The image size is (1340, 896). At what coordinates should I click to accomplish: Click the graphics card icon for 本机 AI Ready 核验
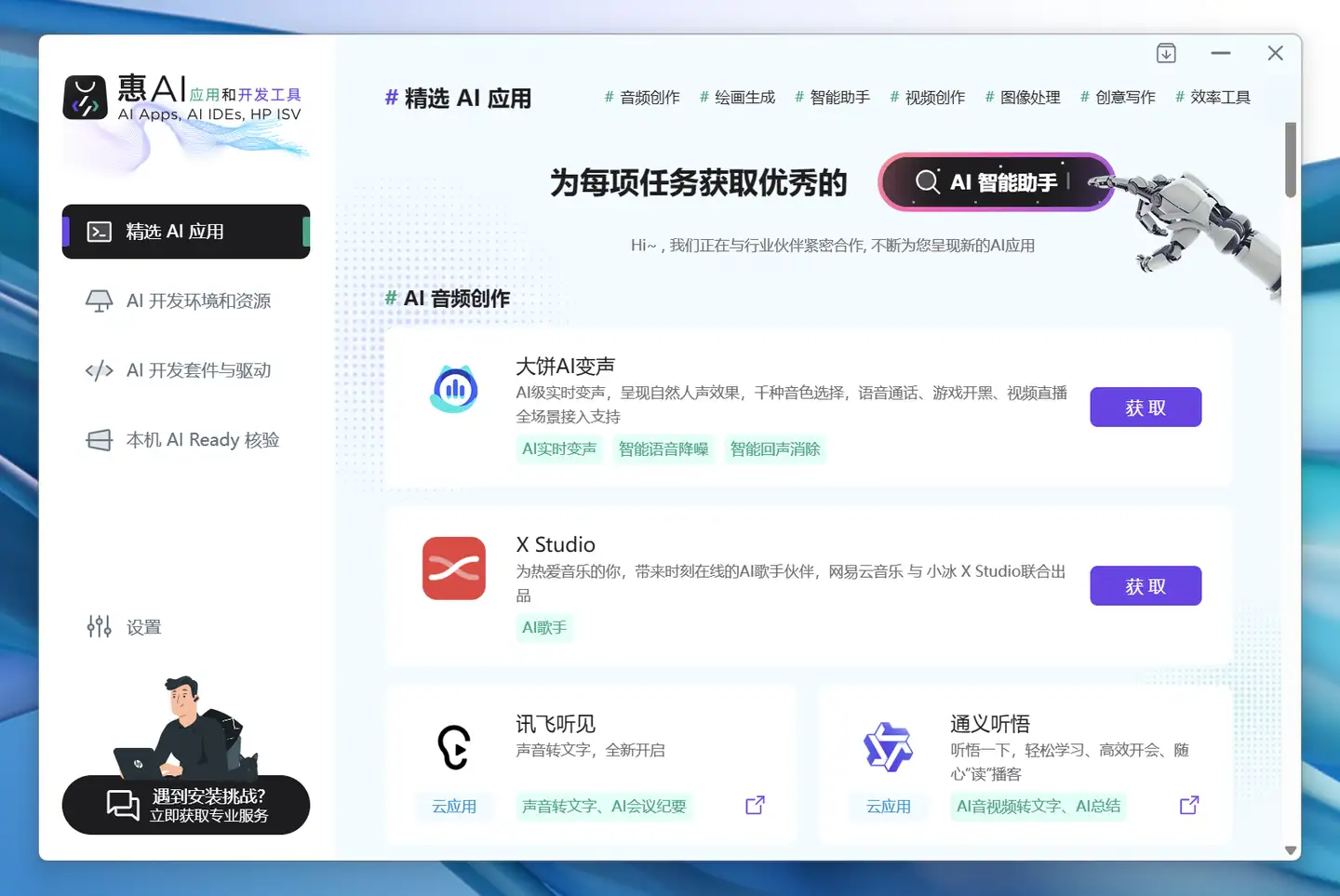click(100, 440)
